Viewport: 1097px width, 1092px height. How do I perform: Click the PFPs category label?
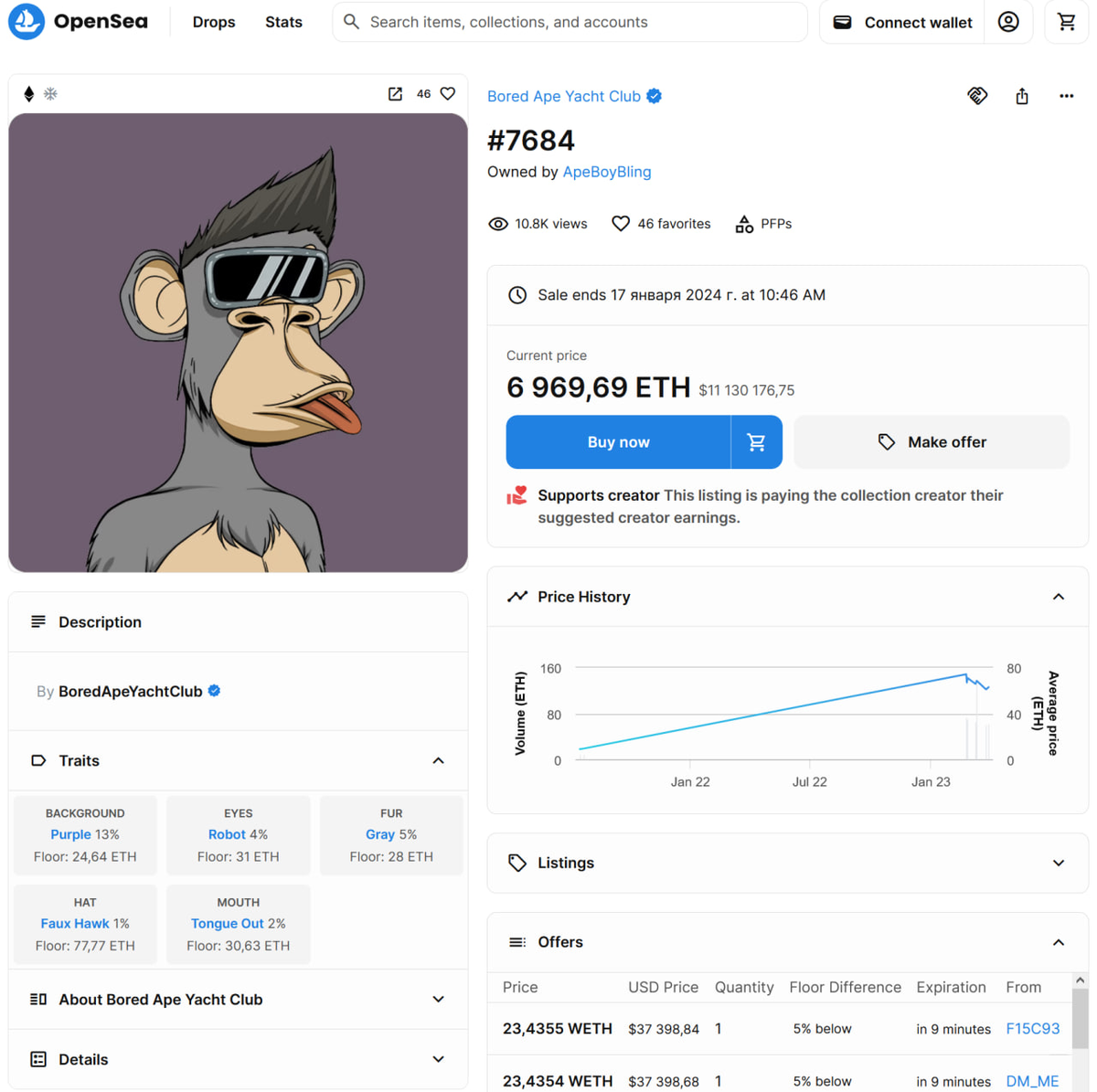(x=776, y=224)
